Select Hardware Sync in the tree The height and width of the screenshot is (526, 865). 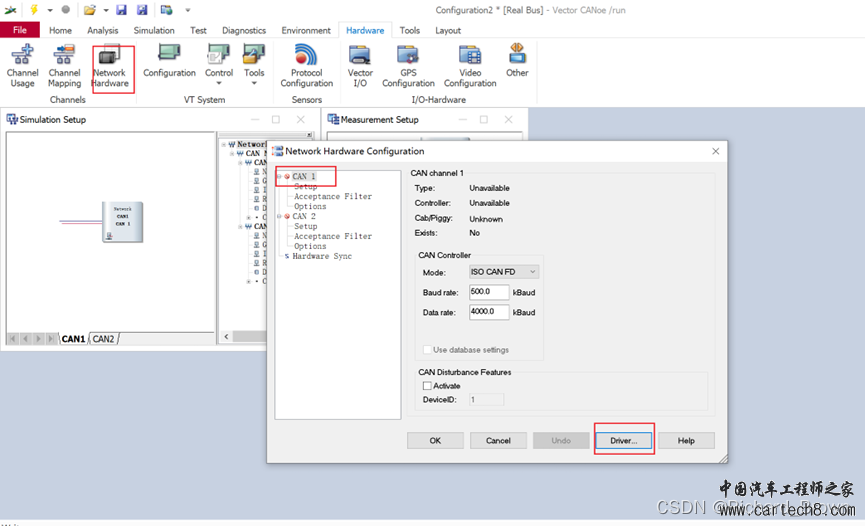coord(322,256)
